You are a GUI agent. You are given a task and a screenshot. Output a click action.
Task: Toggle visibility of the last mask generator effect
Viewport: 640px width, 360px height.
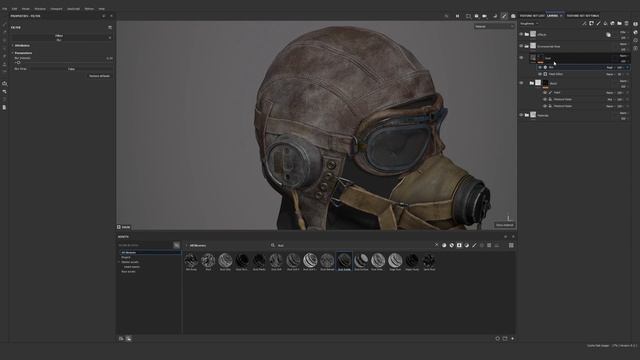[x=545, y=106]
